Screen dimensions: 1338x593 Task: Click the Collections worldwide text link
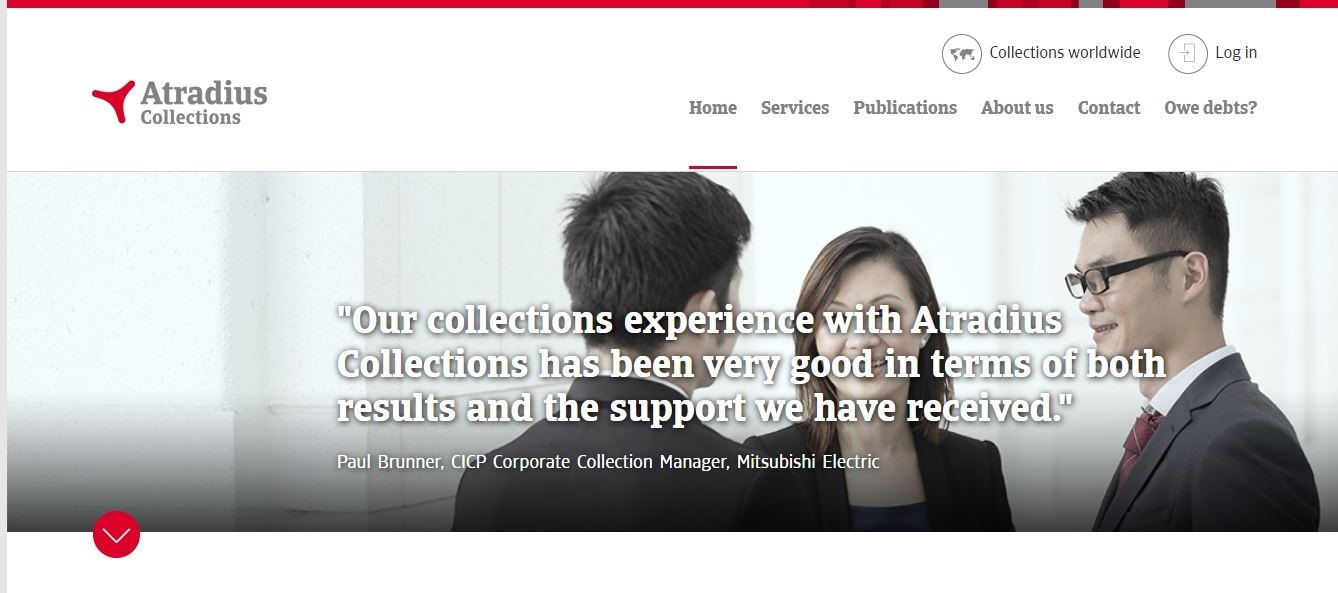[1065, 53]
